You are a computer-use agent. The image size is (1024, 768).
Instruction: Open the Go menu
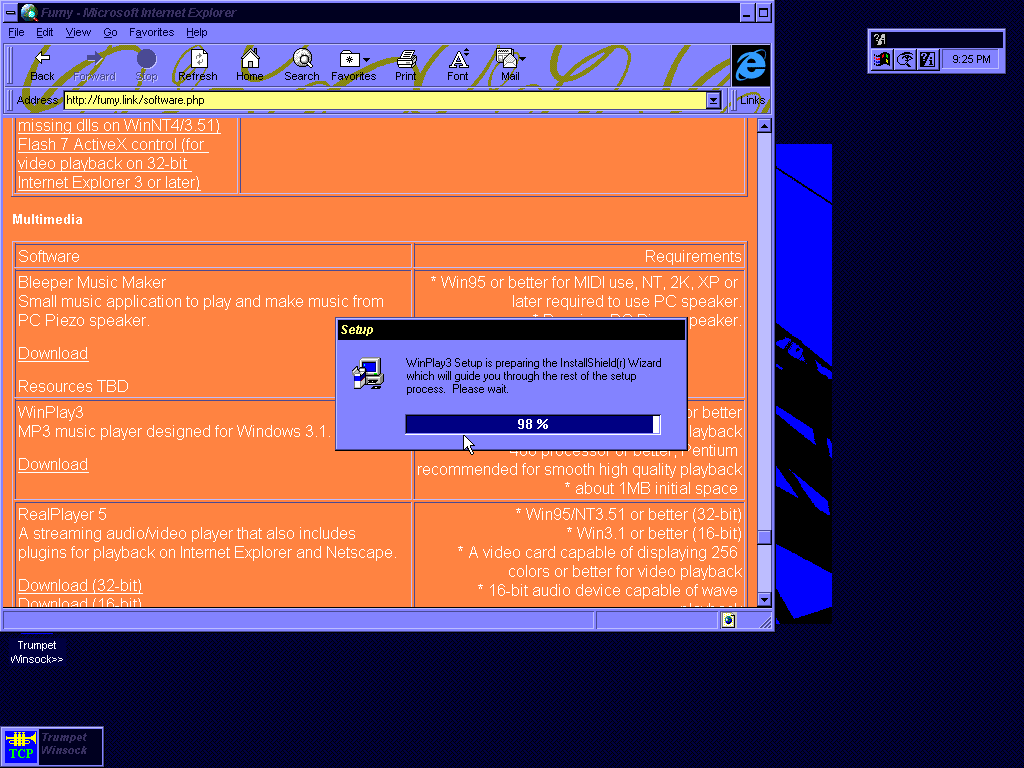110,32
